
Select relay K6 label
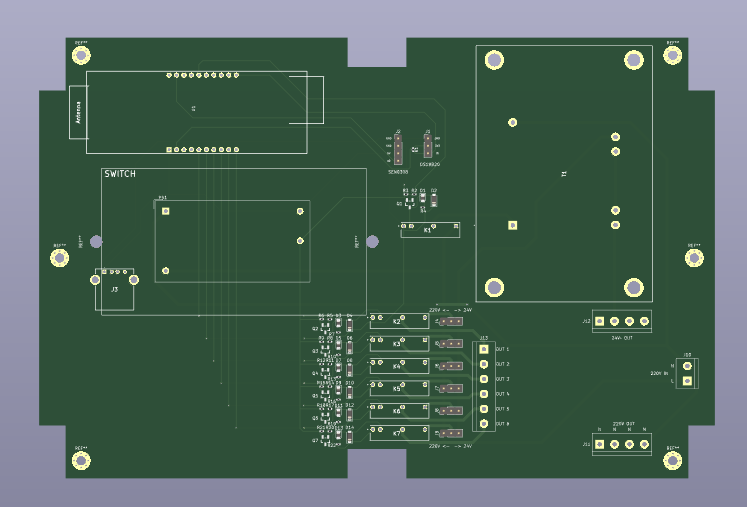coord(397,411)
